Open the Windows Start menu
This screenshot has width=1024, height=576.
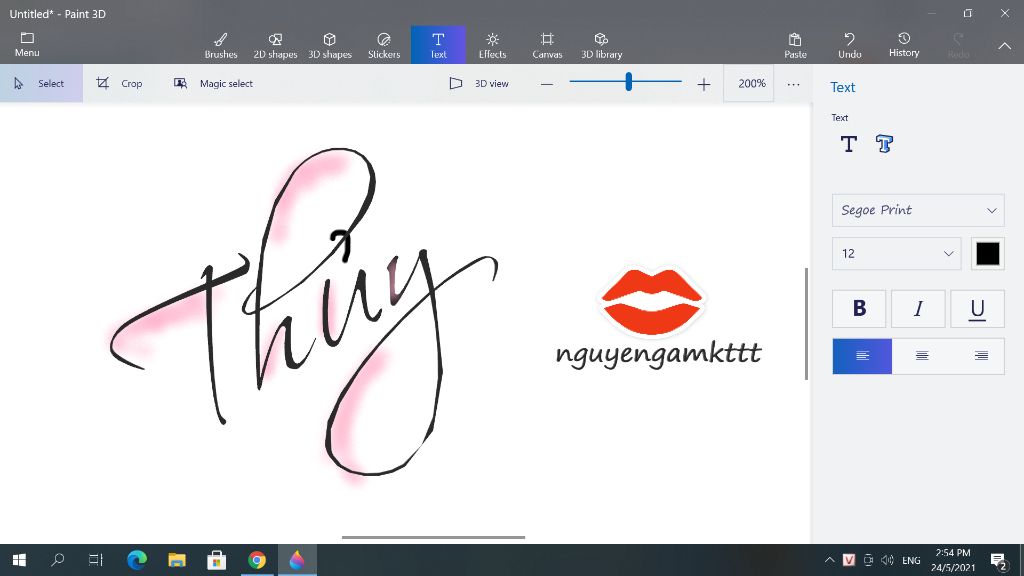(x=20, y=560)
